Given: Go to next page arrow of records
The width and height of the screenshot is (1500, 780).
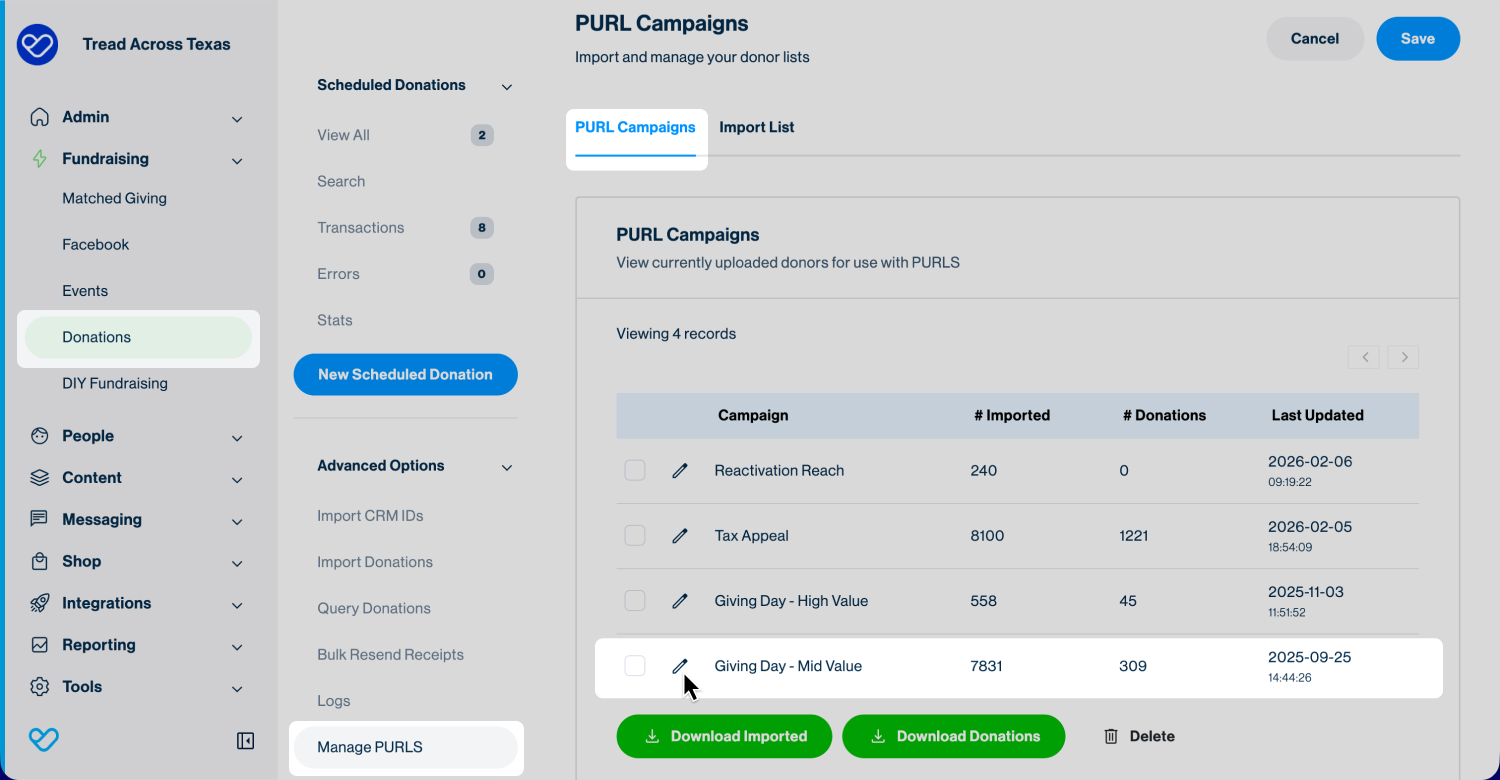Looking at the screenshot, I should pos(1403,357).
